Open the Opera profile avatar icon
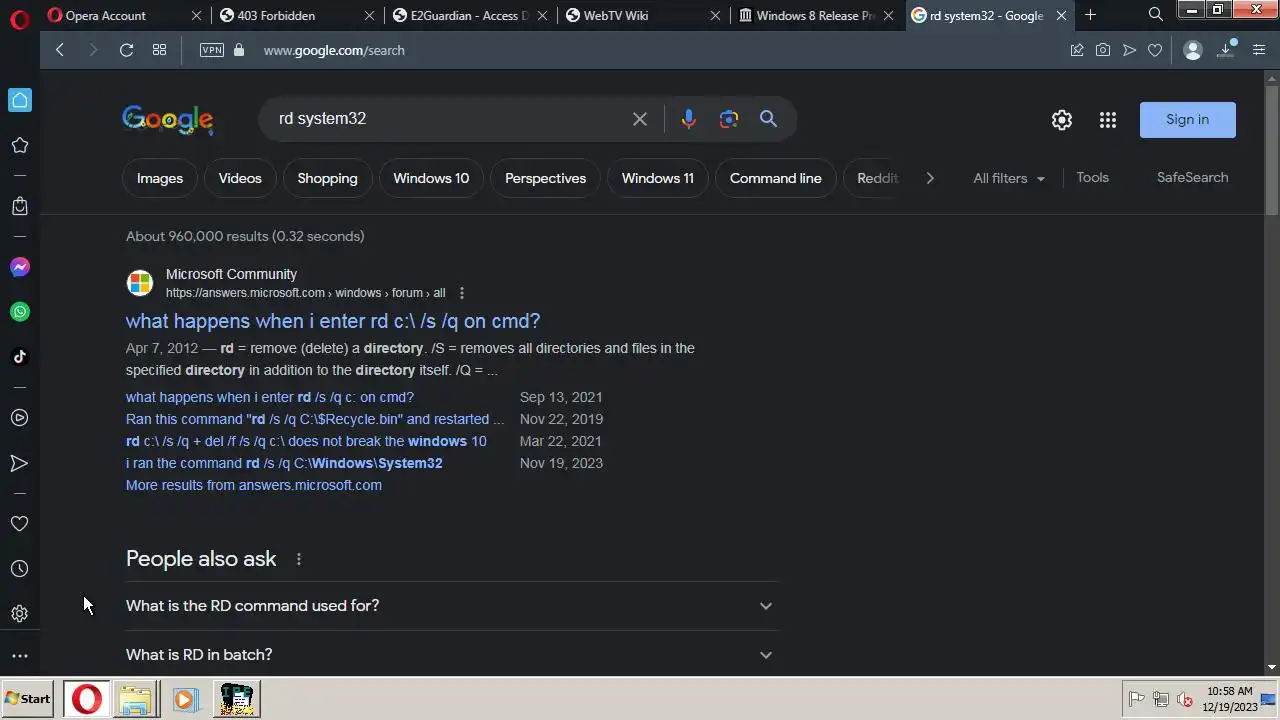Viewport: 1280px width, 720px height. (1192, 50)
